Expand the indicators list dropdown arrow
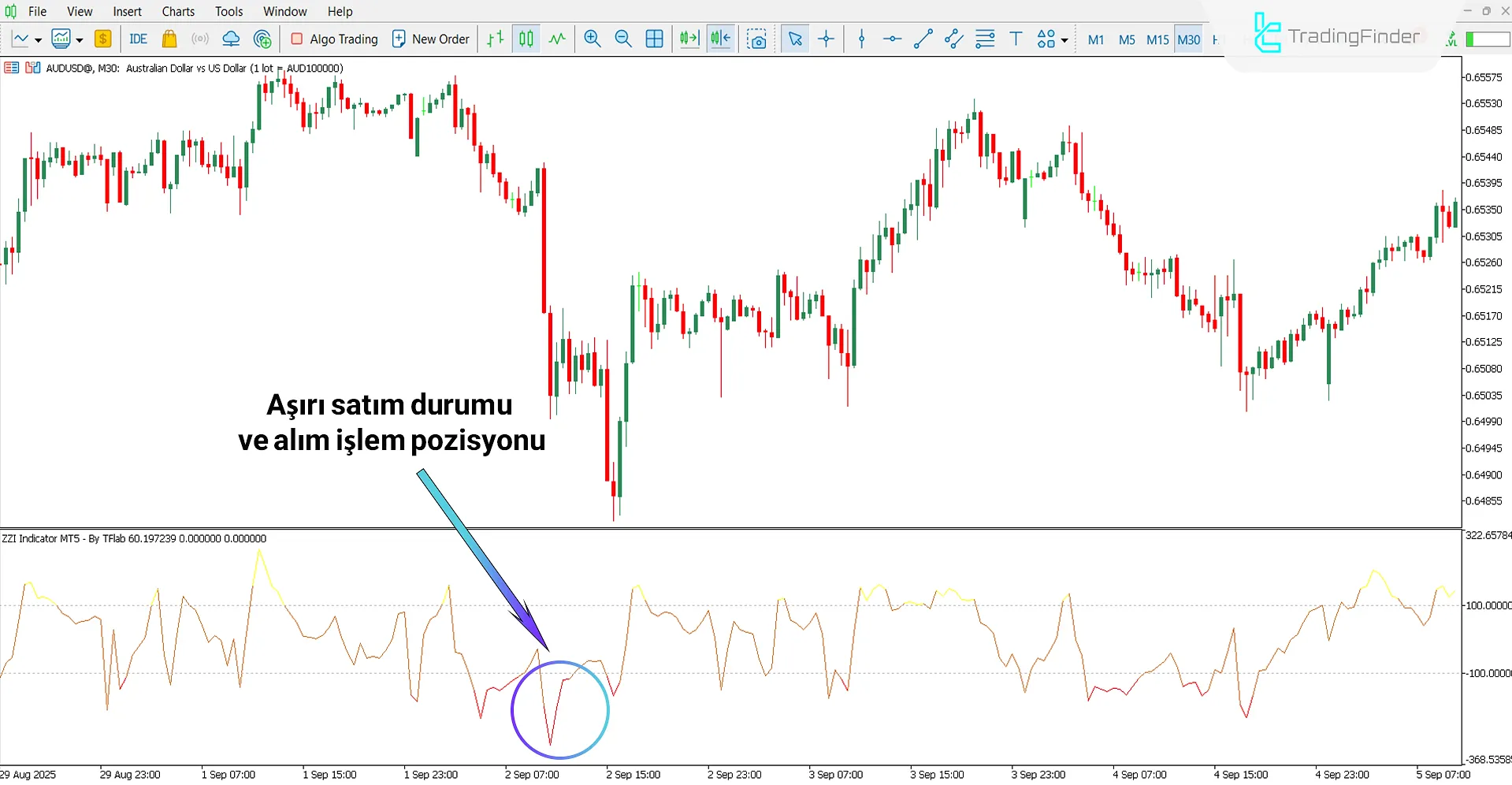Screen dimensions: 1512x785 [x=80, y=39]
